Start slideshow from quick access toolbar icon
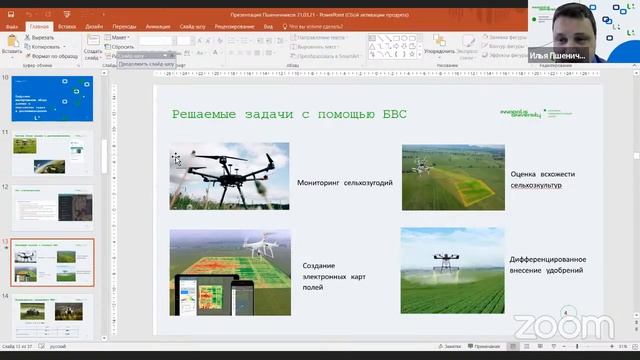640x360 pixels. point(67,14)
